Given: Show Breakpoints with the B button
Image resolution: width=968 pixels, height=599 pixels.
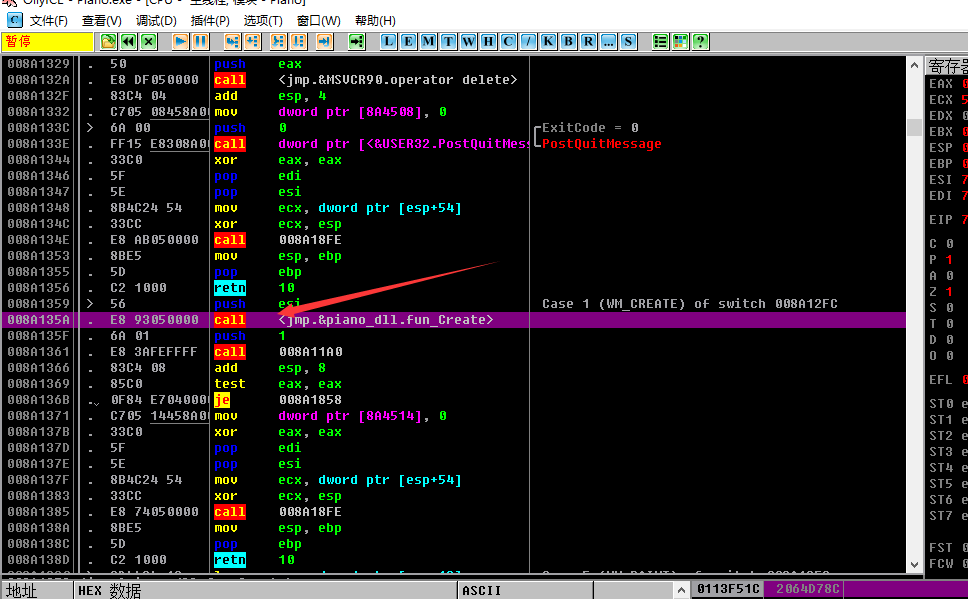Looking at the screenshot, I should 569,41.
